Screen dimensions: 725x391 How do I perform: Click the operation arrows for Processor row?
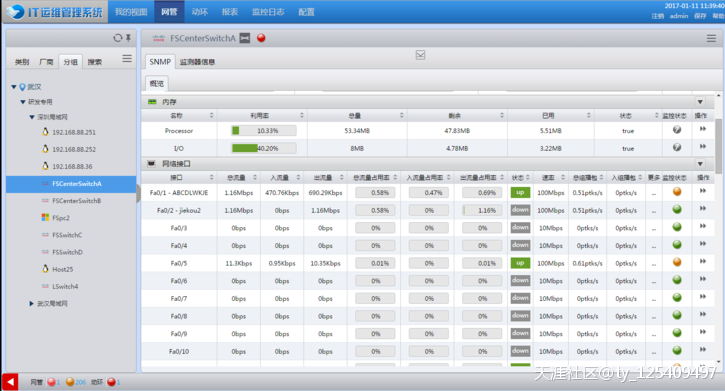click(703, 129)
